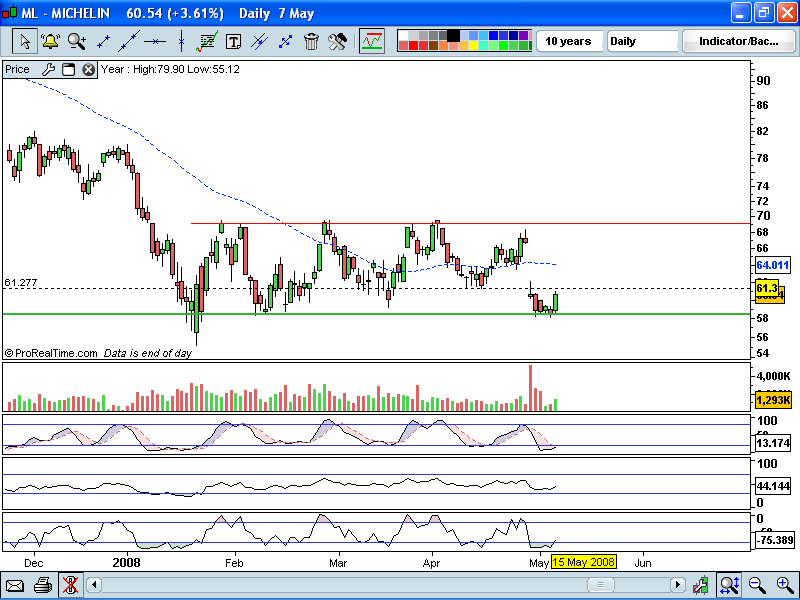The image size is (800, 600).
Task: Open the hammer and wrench settings tool
Action: click(337, 41)
